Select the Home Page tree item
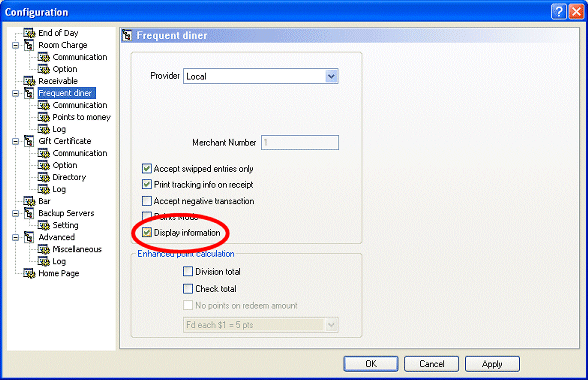 [x=58, y=273]
